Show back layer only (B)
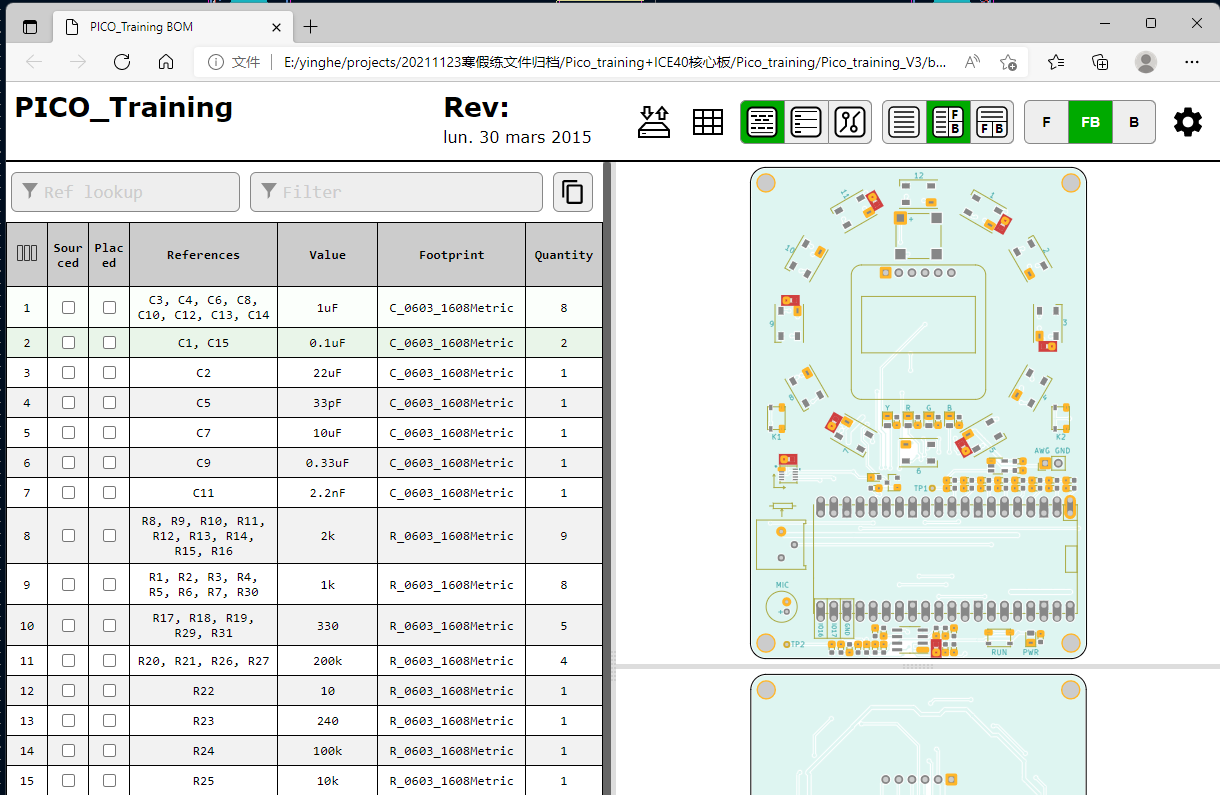The width and height of the screenshot is (1220, 795). pos(1134,122)
